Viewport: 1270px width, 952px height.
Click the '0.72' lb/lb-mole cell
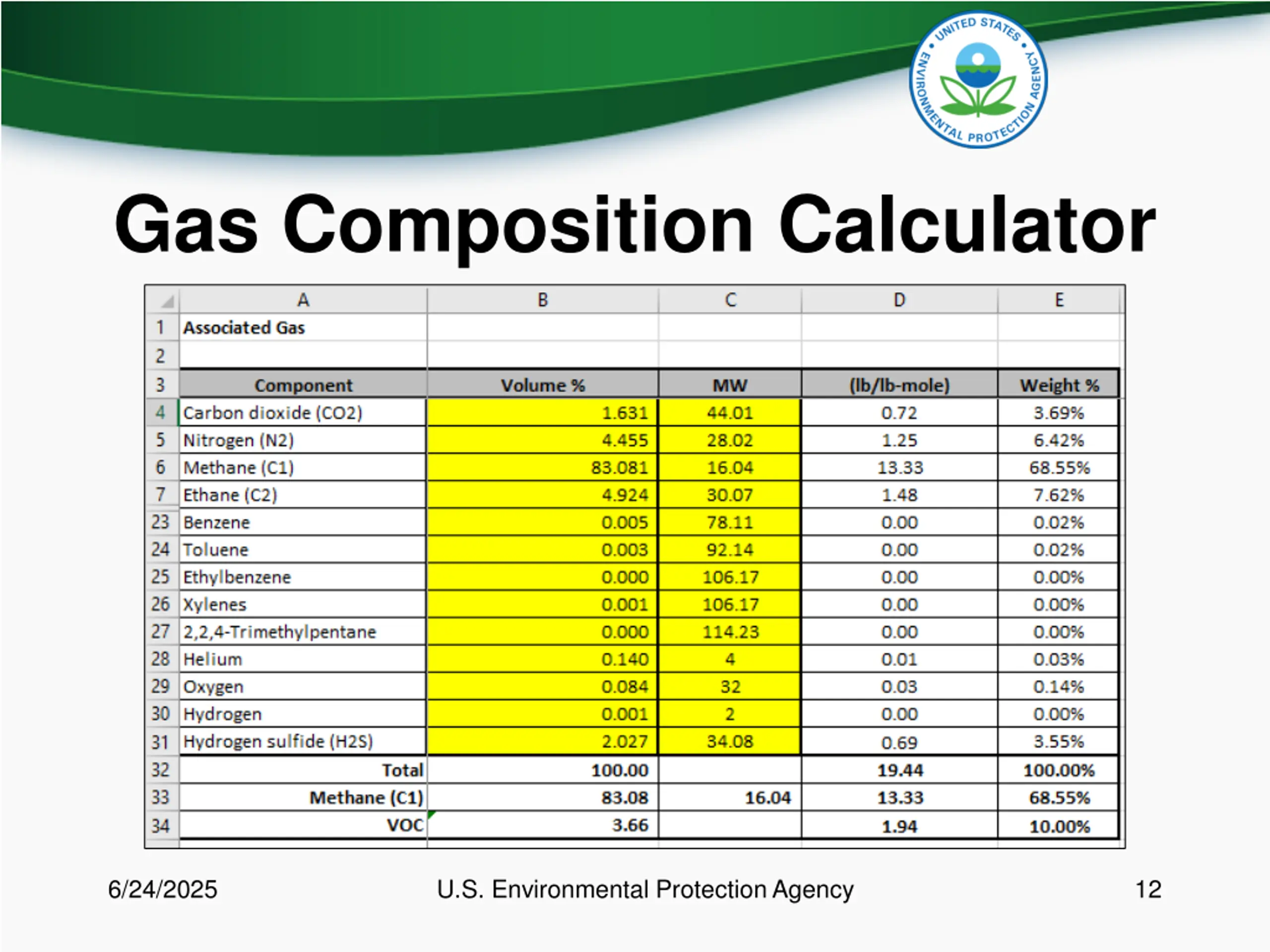click(x=899, y=413)
